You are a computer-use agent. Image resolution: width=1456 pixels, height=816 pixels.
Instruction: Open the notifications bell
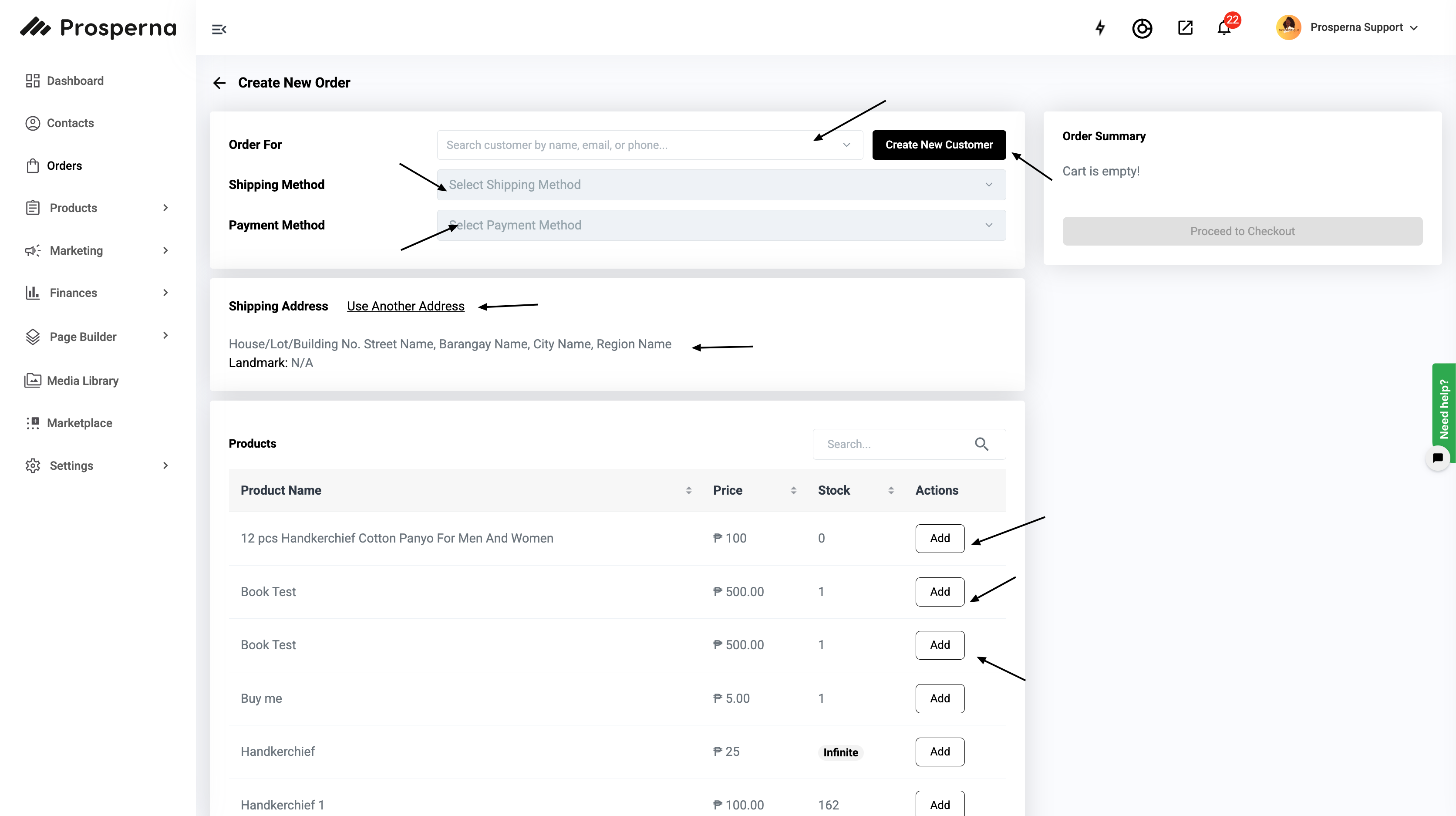(1223, 28)
